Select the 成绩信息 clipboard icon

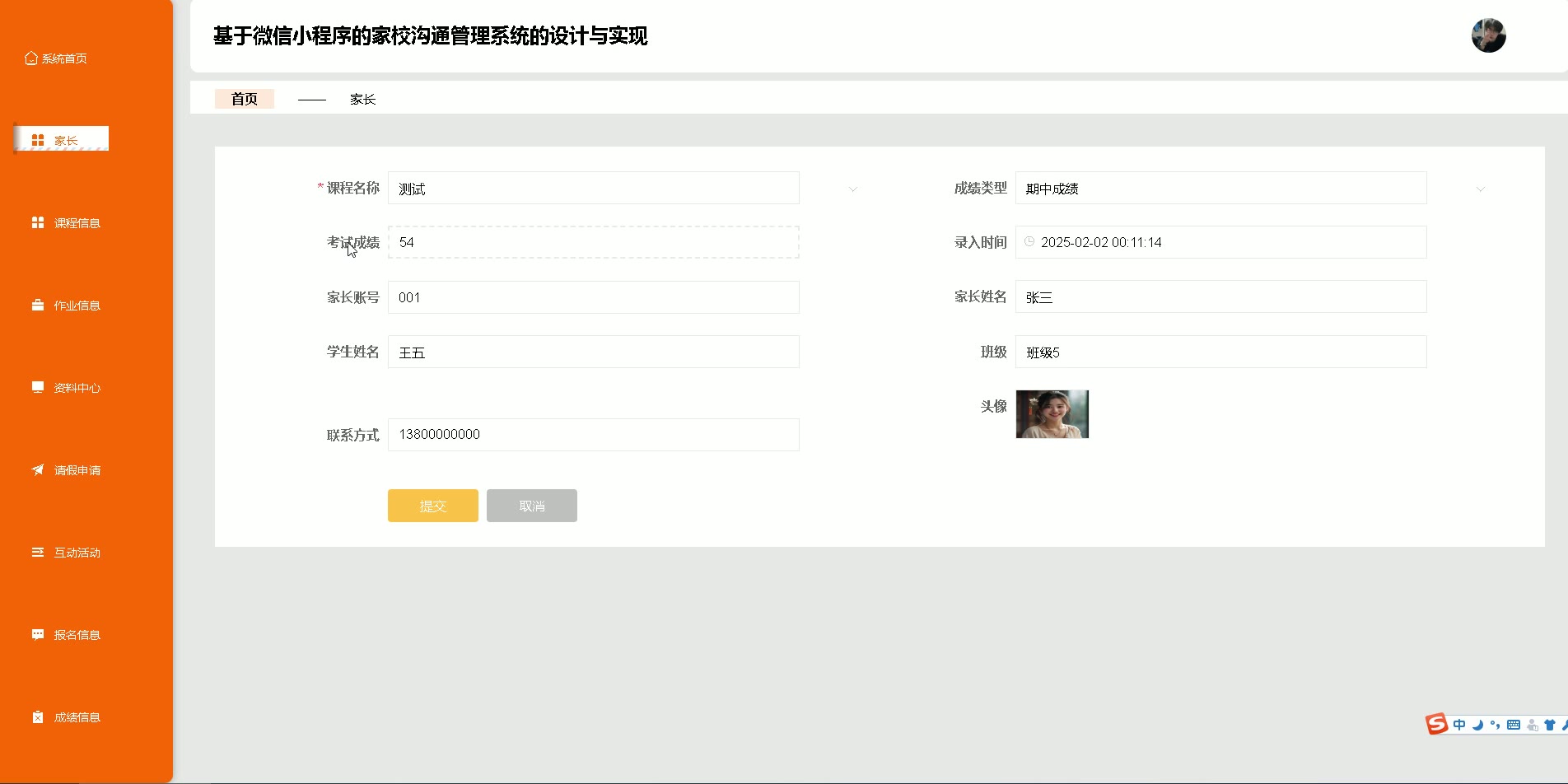pos(38,717)
